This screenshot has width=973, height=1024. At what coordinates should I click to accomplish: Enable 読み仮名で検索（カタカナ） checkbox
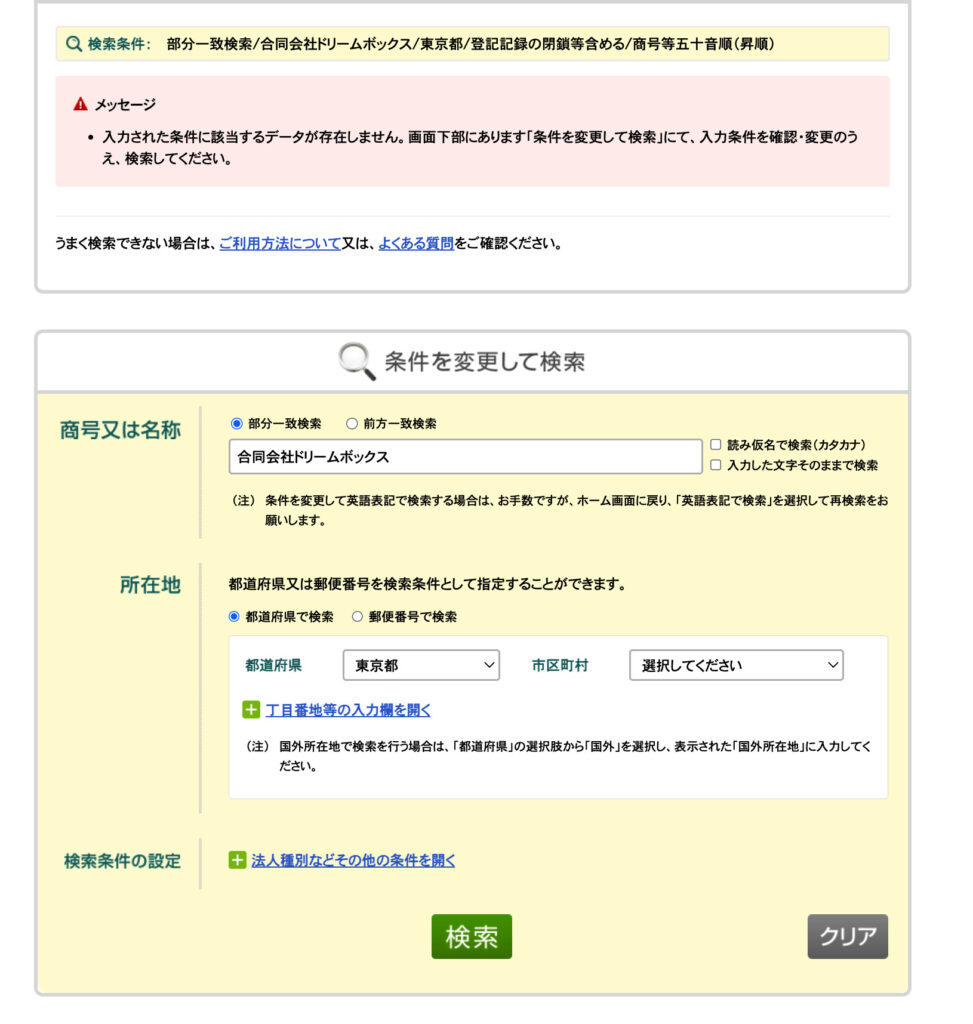tap(714, 446)
